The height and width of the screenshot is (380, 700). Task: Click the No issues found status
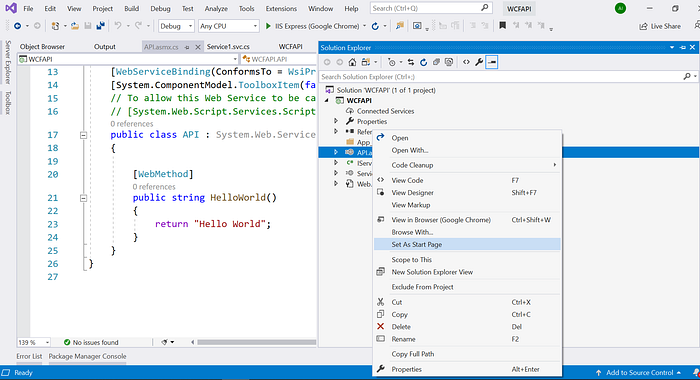click(91, 342)
